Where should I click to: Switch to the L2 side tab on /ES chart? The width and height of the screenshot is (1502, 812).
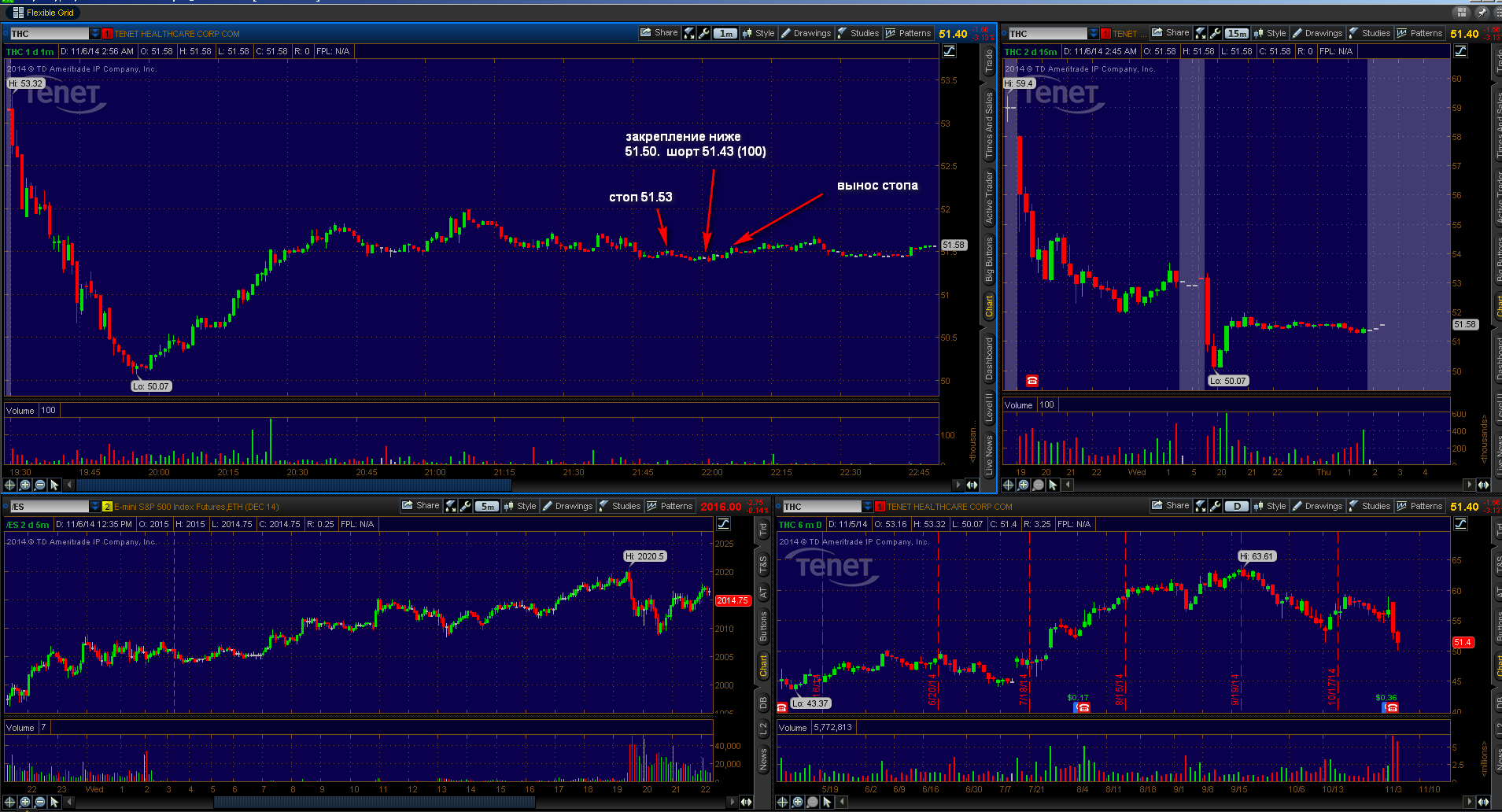click(x=763, y=729)
